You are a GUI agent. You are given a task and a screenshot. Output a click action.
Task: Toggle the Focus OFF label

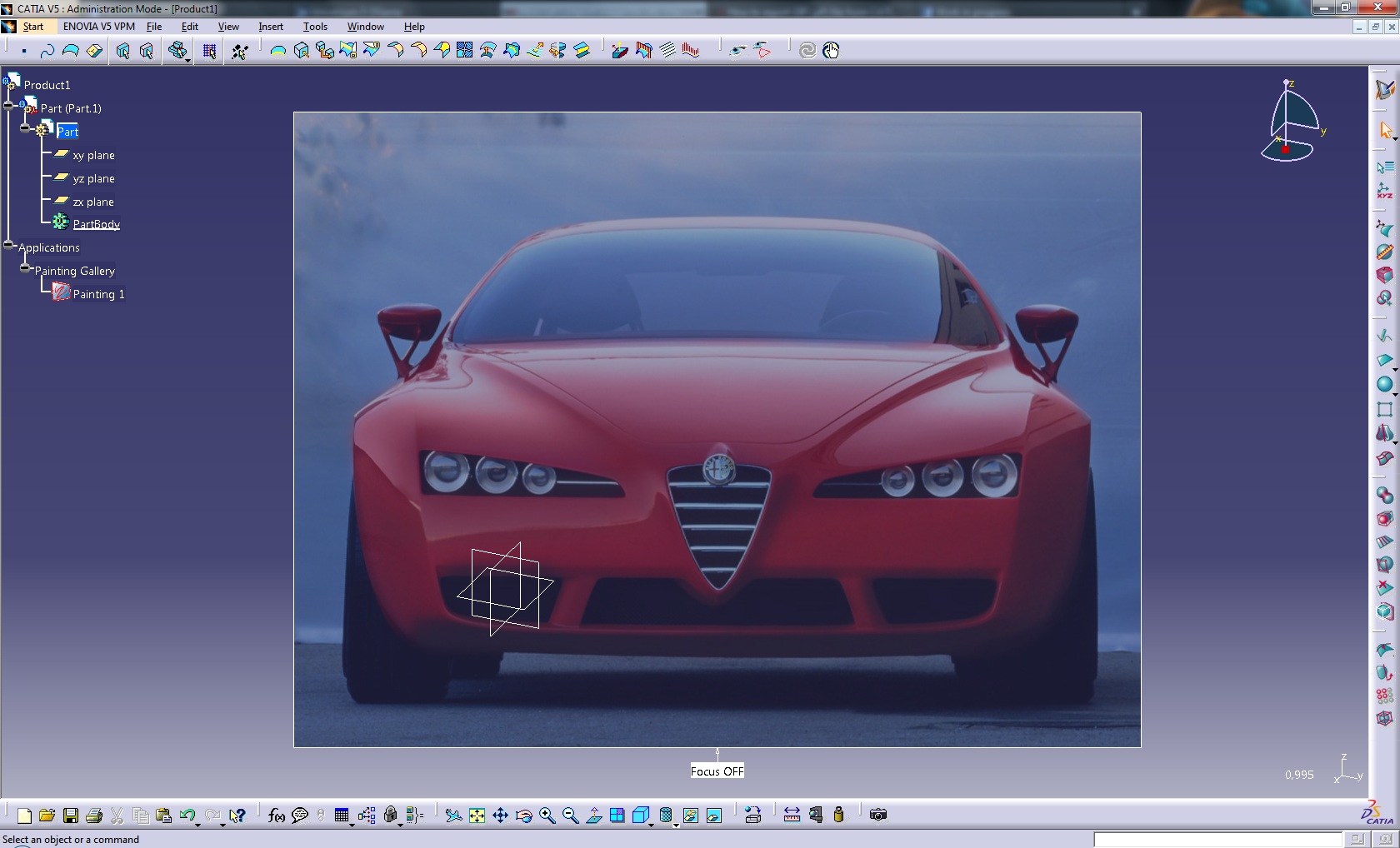(x=717, y=771)
